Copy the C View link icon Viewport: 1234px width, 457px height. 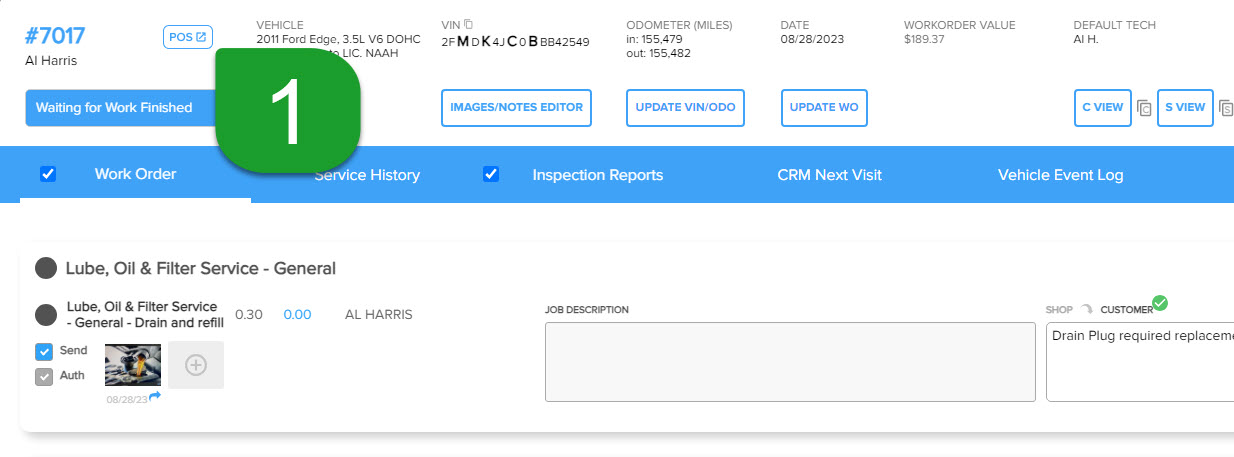click(1145, 108)
